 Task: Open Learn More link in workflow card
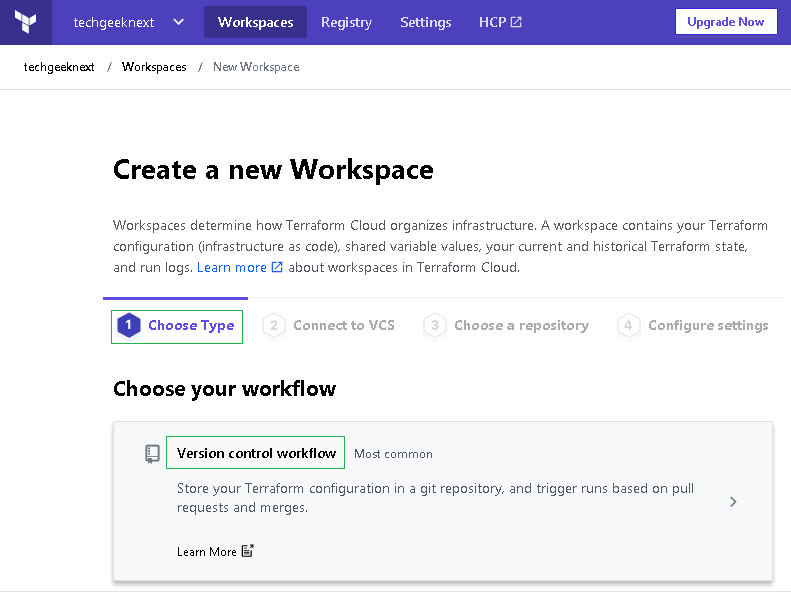pos(215,552)
